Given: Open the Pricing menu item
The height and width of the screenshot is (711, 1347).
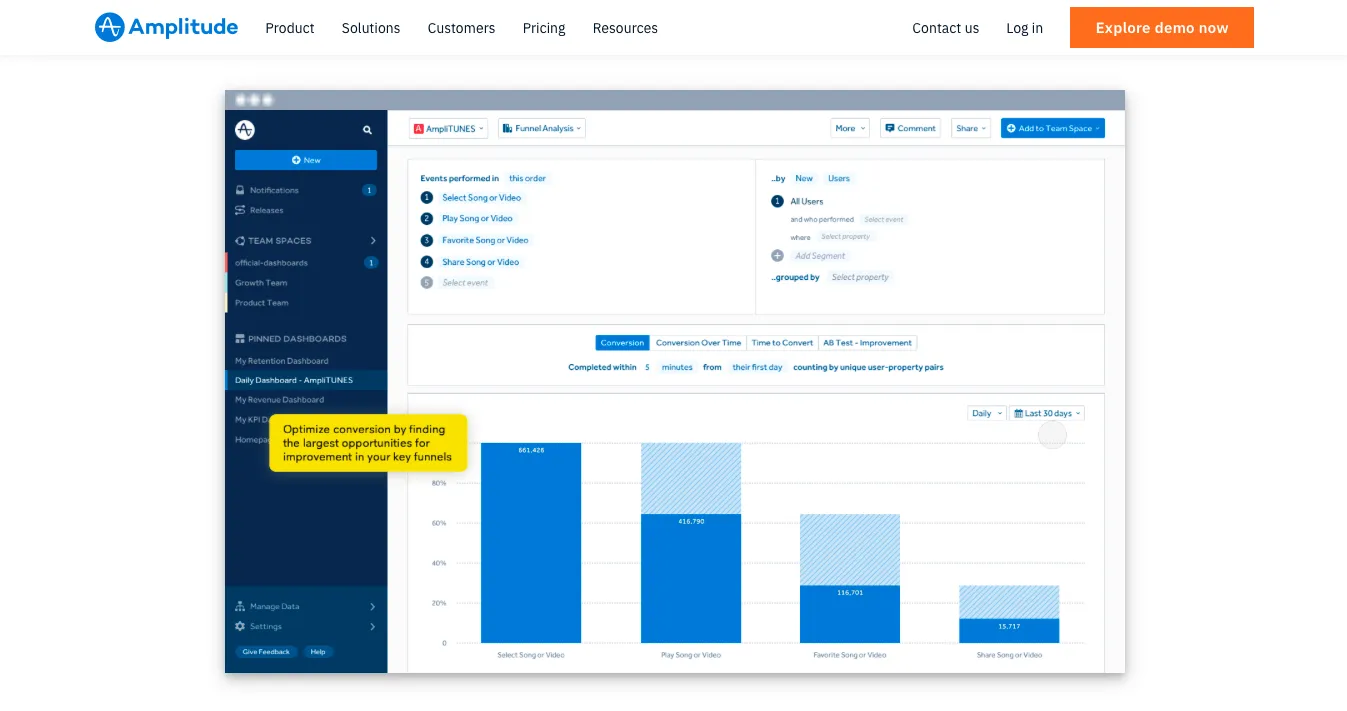Looking at the screenshot, I should (544, 28).
